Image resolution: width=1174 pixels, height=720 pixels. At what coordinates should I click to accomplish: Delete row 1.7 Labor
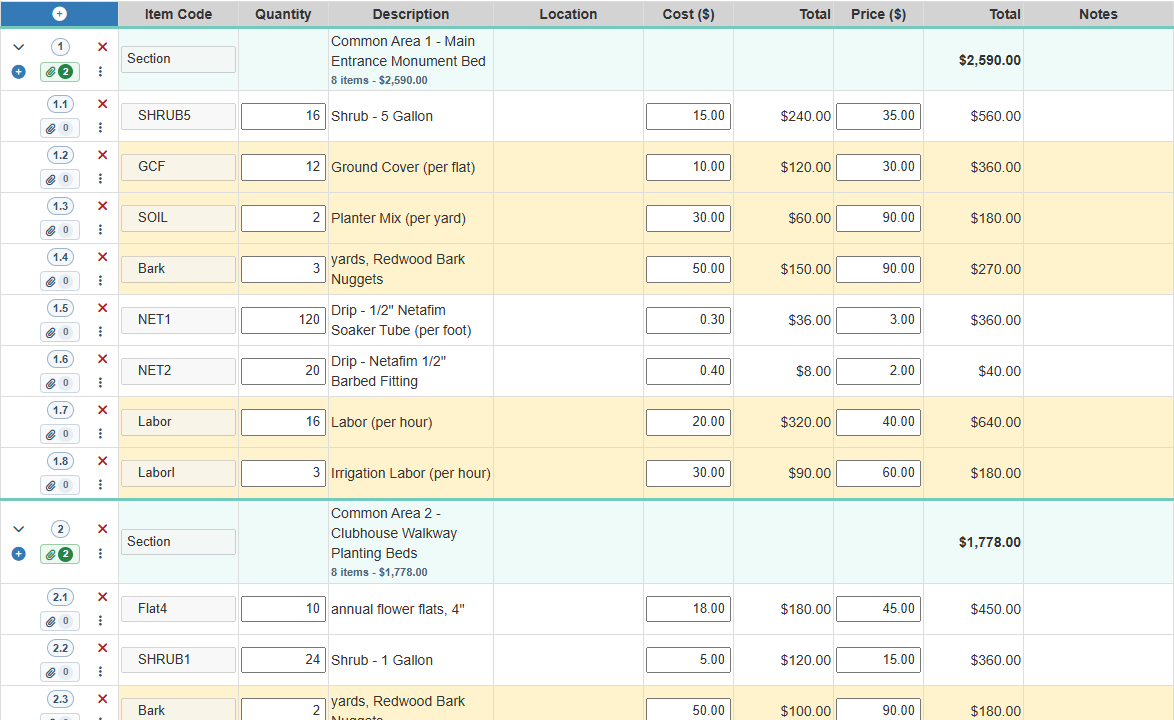(103, 410)
